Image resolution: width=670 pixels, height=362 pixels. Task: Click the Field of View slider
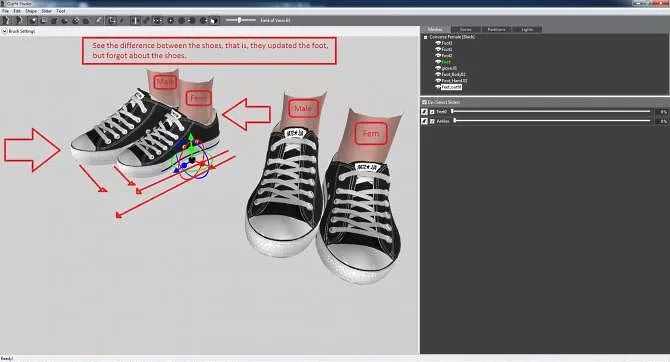tap(241, 20)
